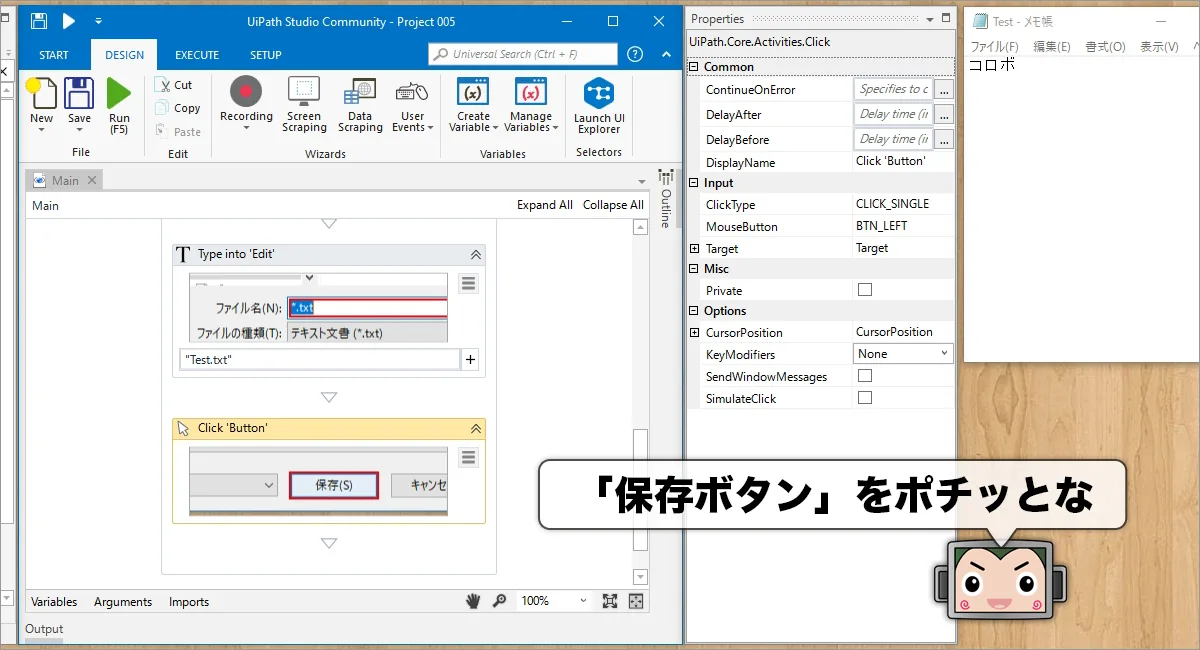The height and width of the screenshot is (650, 1200).
Task: Click Create Variable icon
Action: point(473,91)
